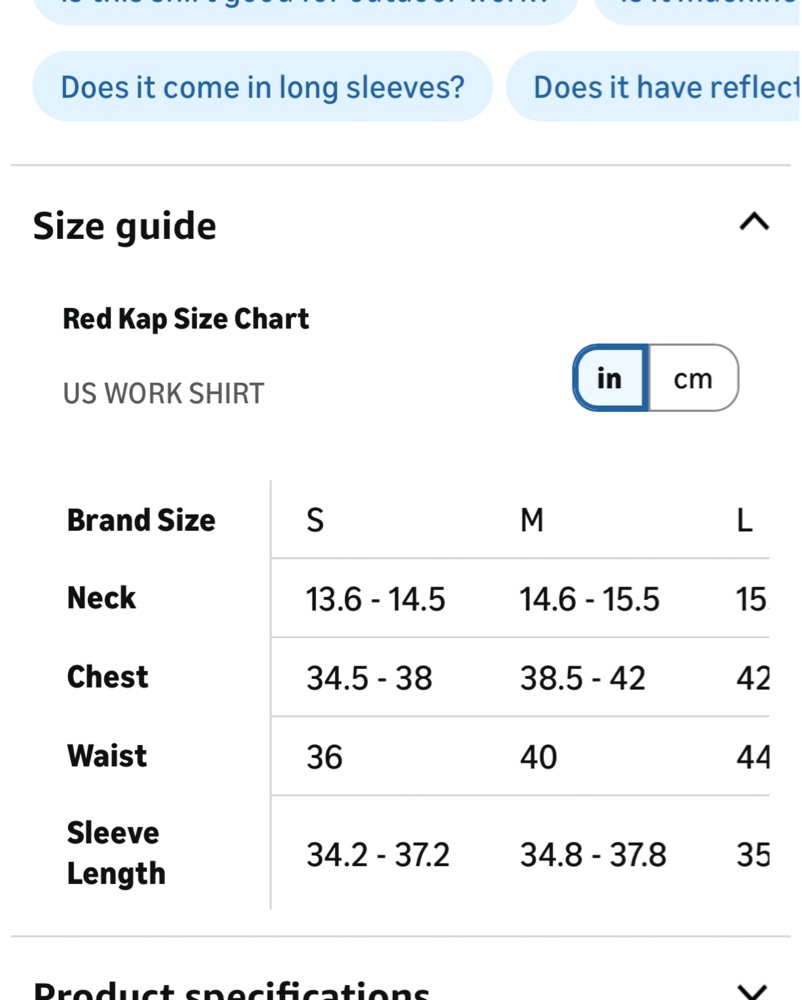Collapse the Size guide section chevron
Viewport: 802px width, 1000px height.
pos(754,222)
